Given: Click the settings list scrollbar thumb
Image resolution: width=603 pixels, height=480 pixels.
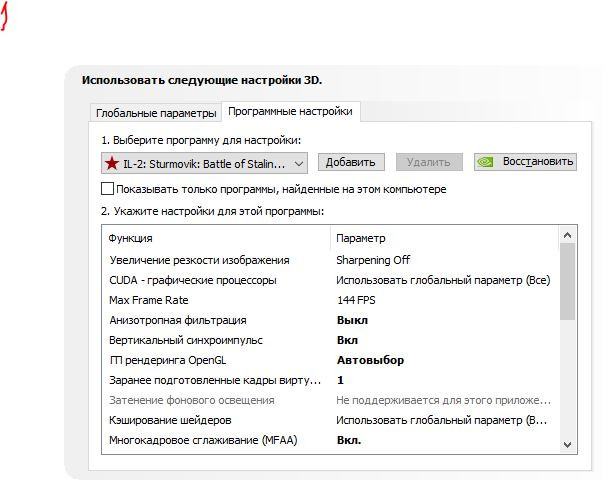Looking at the screenshot, I should pyautogui.click(x=567, y=282).
